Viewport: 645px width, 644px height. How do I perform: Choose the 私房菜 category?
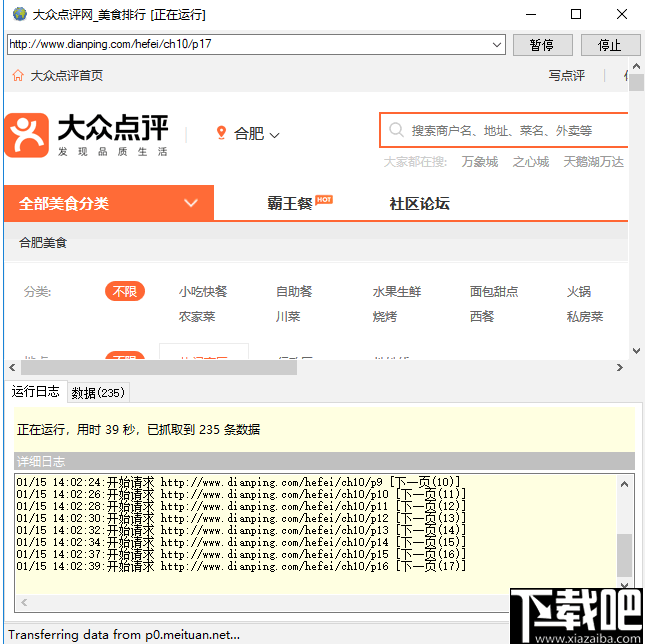[585, 317]
